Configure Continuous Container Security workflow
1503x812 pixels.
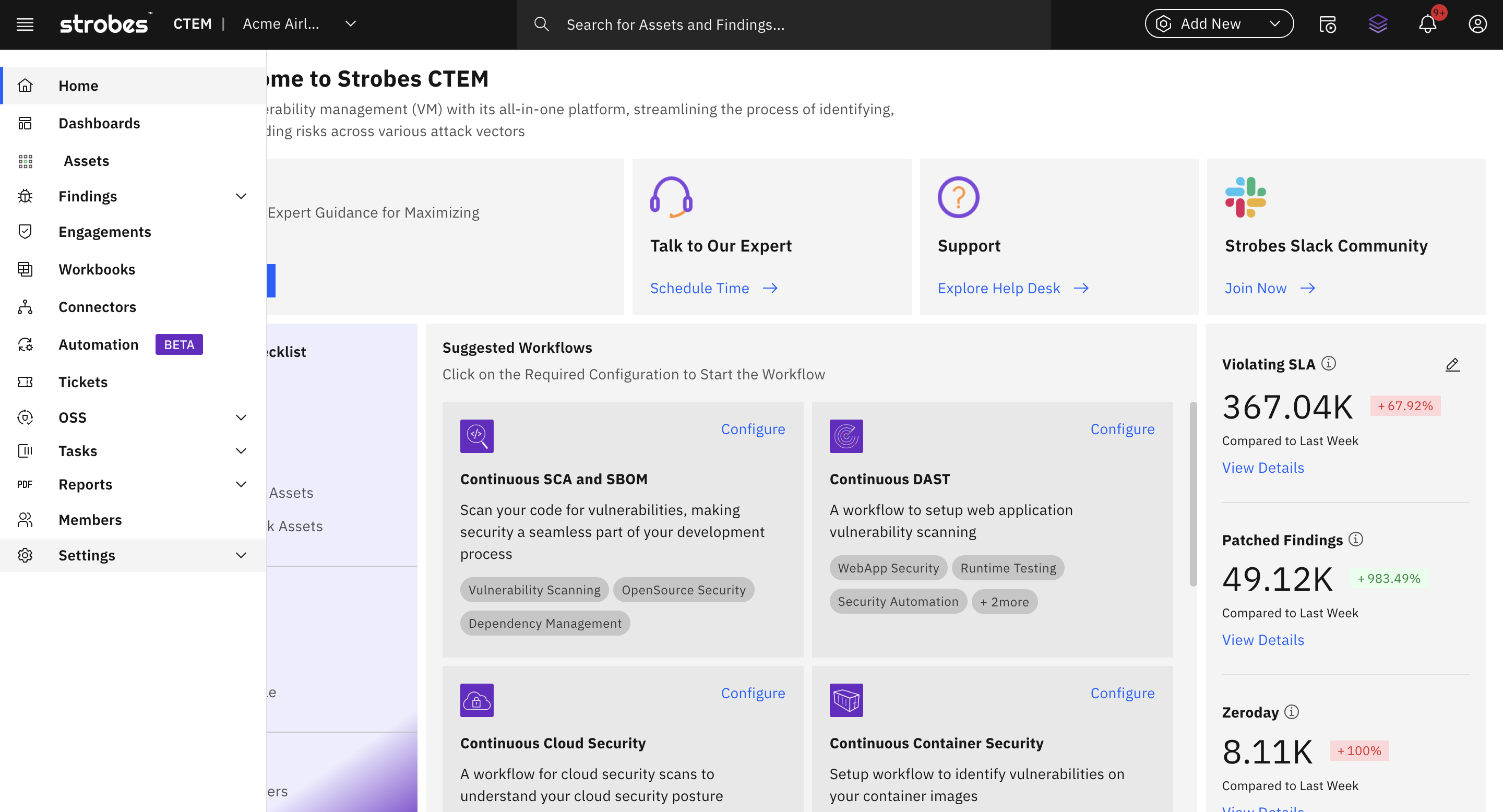[x=1122, y=693]
